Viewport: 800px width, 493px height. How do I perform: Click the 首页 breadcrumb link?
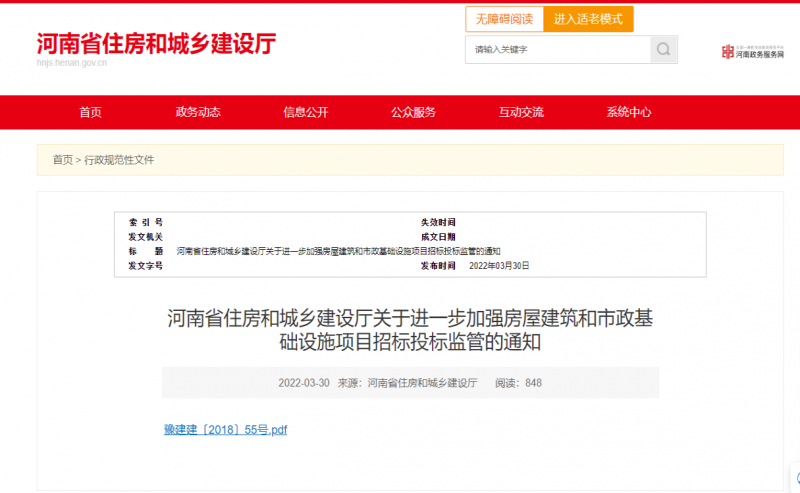[63, 160]
